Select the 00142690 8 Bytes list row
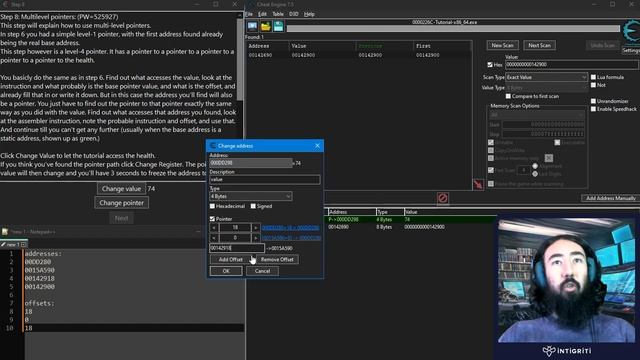Viewport: 640px width, 360px height. (x=412, y=227)
